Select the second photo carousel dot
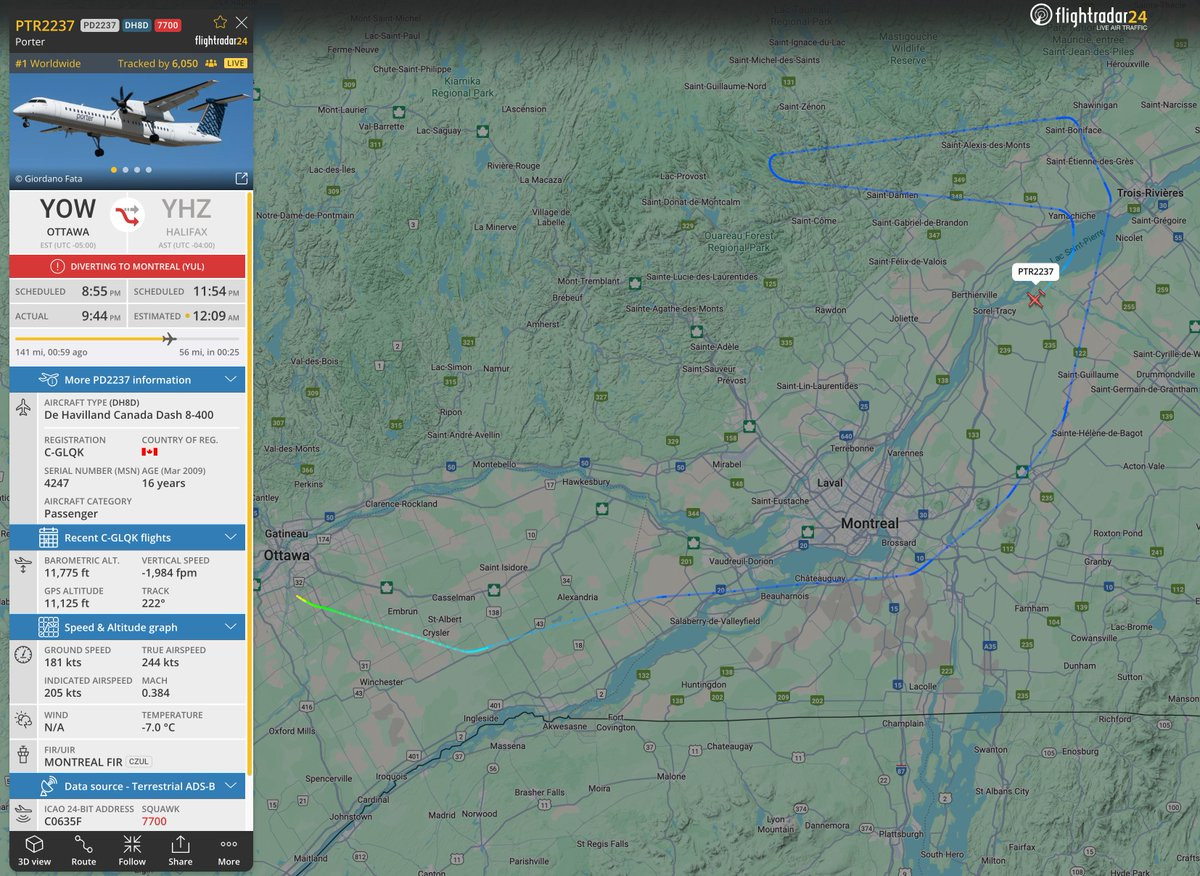 point(125,170)
